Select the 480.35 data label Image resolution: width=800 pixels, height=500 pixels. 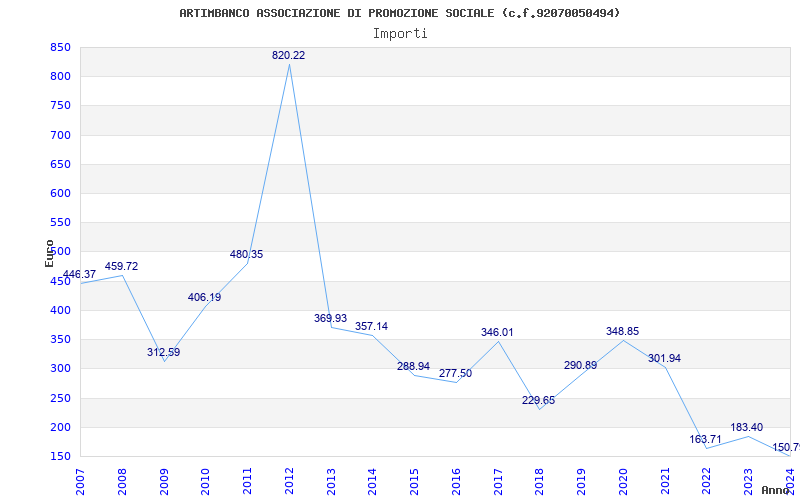pyautogui.click(x=246, y=254)
